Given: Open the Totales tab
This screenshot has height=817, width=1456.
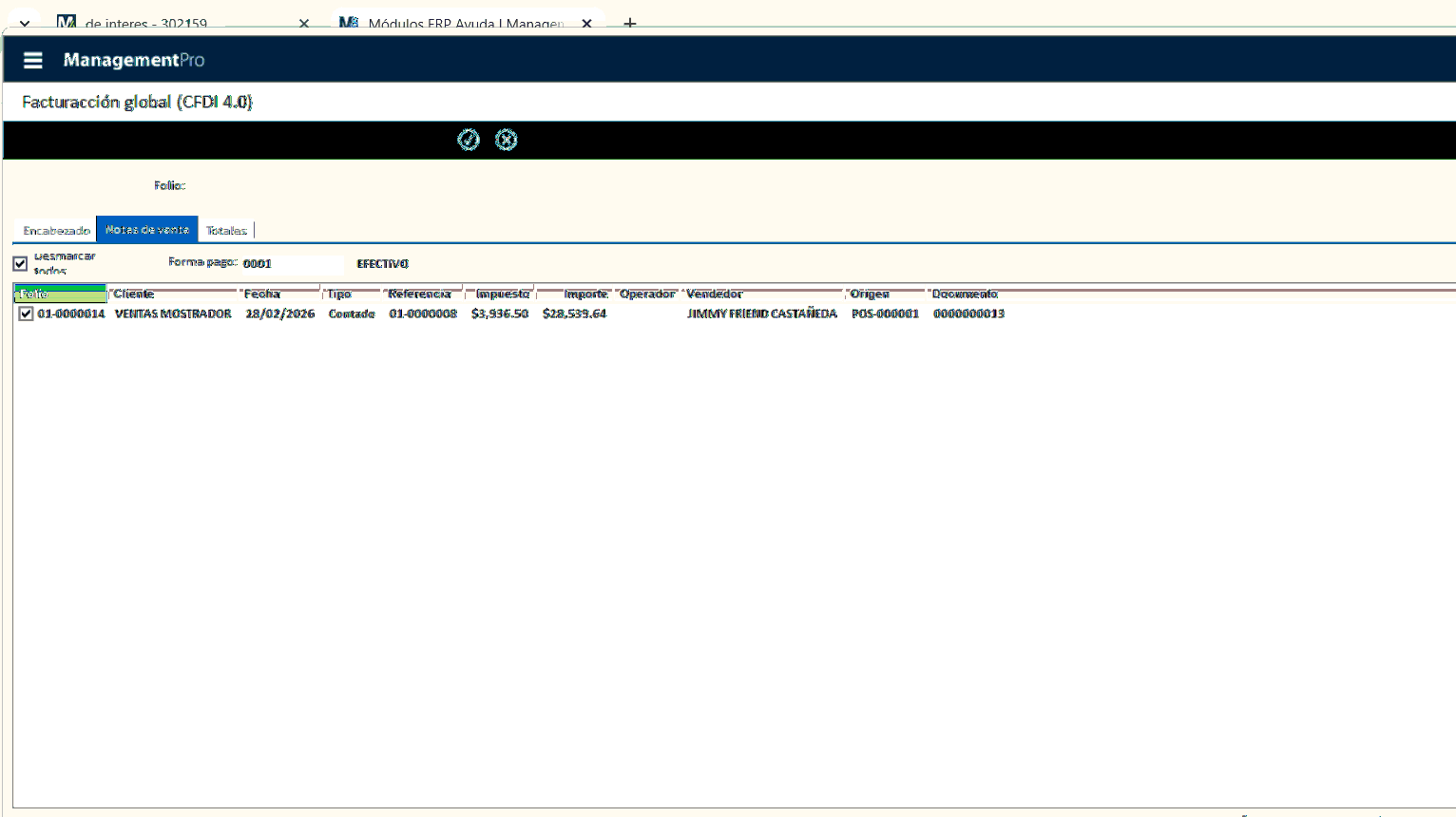Looking at the screenshot, I should tap(226, 230).
